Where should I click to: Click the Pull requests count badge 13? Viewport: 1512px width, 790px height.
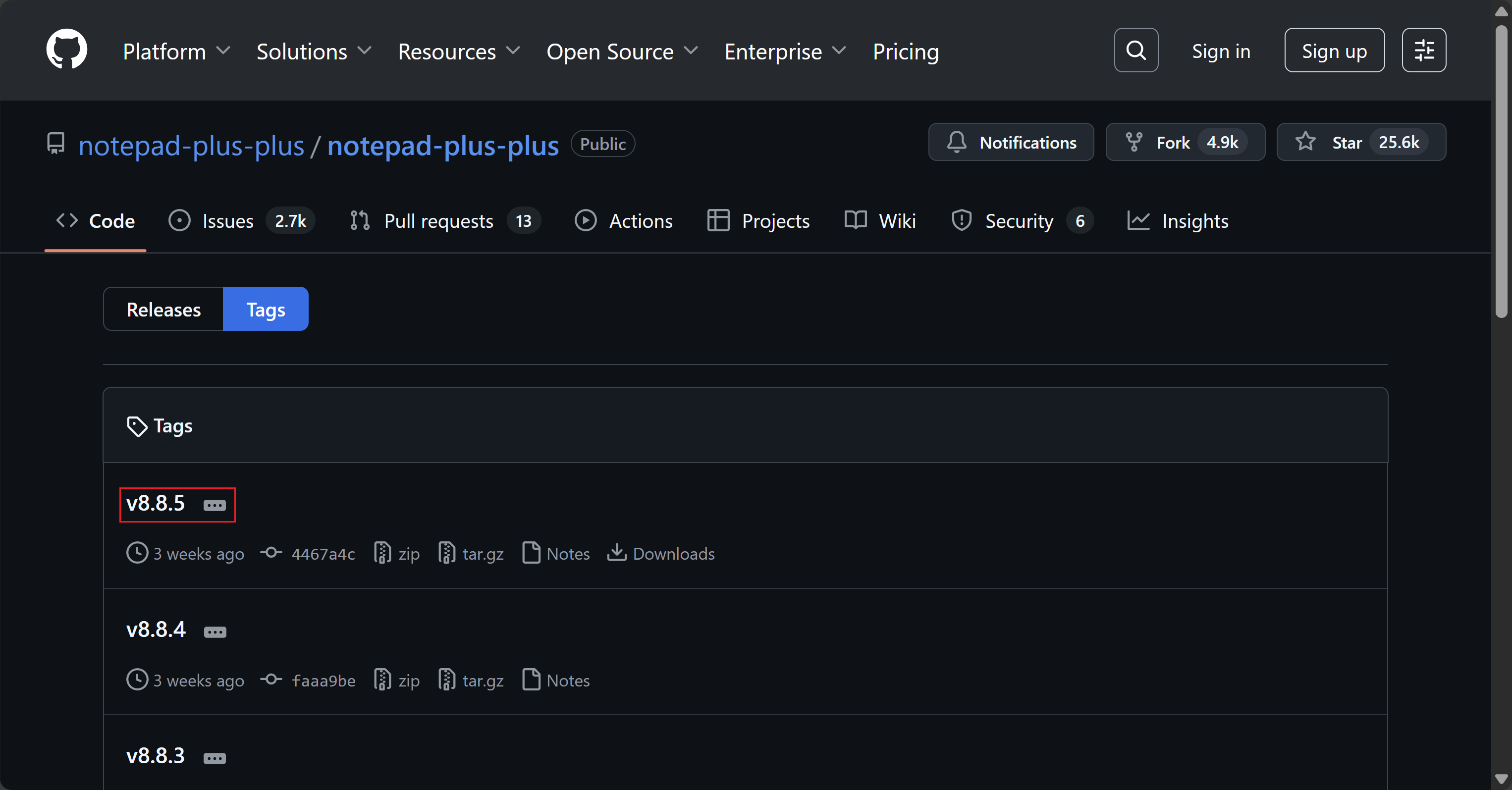click(523, 221)
